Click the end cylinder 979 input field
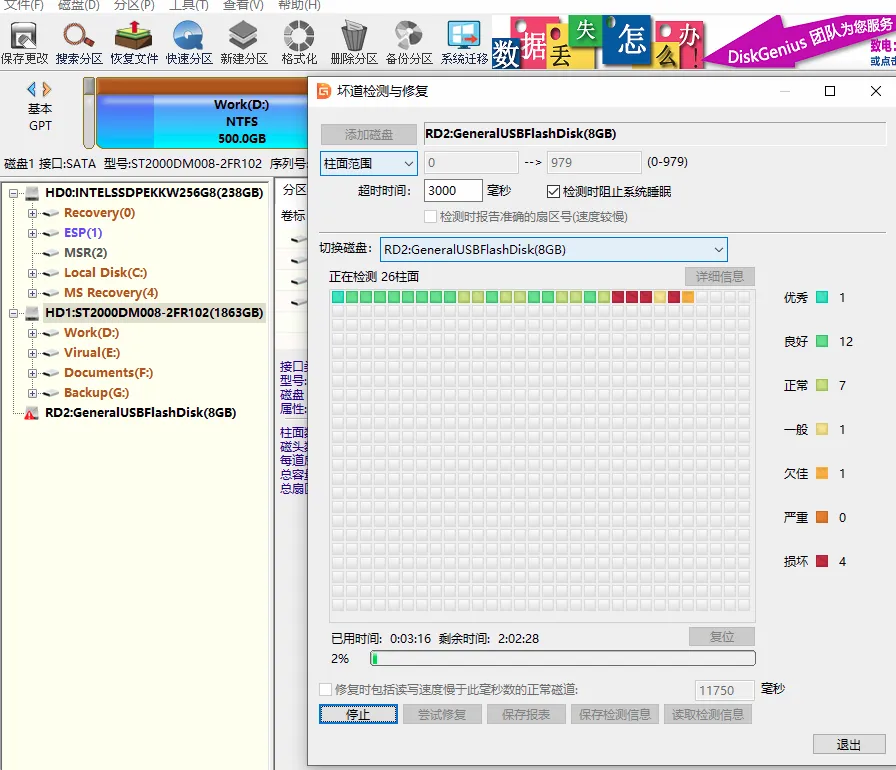This screenshot has width=896, height=770. [594, 163]
